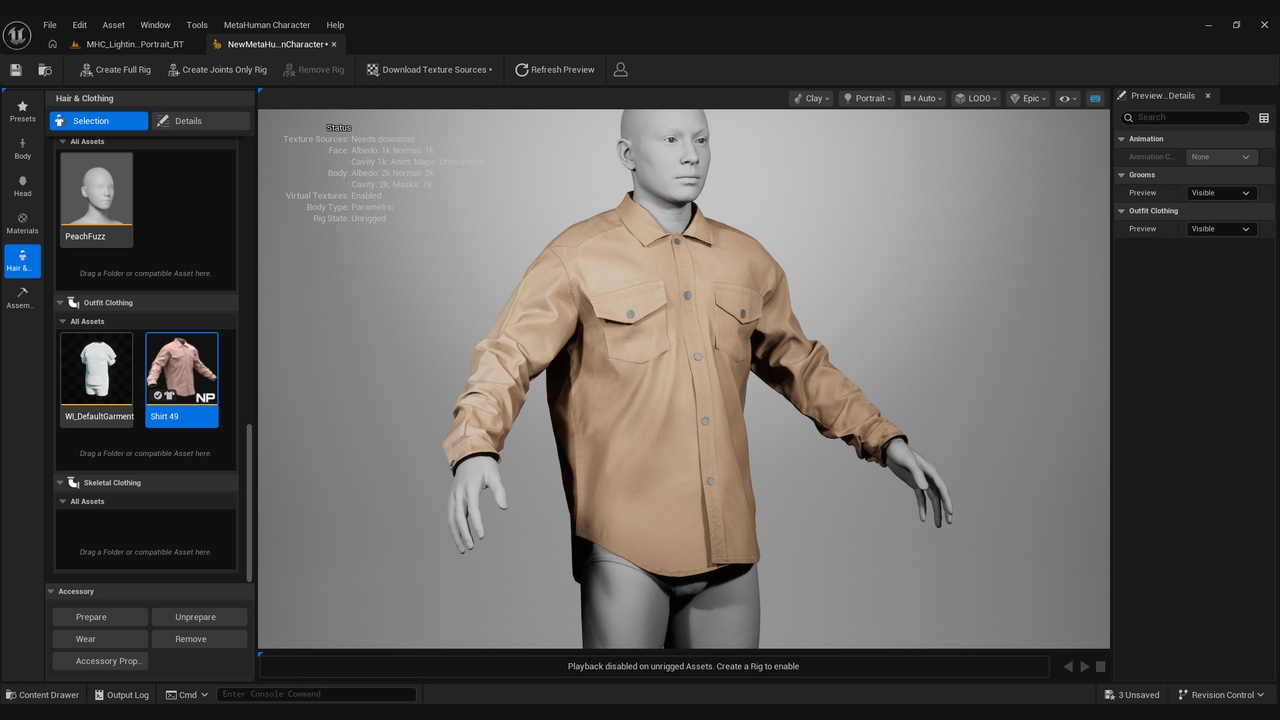Open the Body sidebar panel
Screen dimensions: 1280x720
point(22,149)
